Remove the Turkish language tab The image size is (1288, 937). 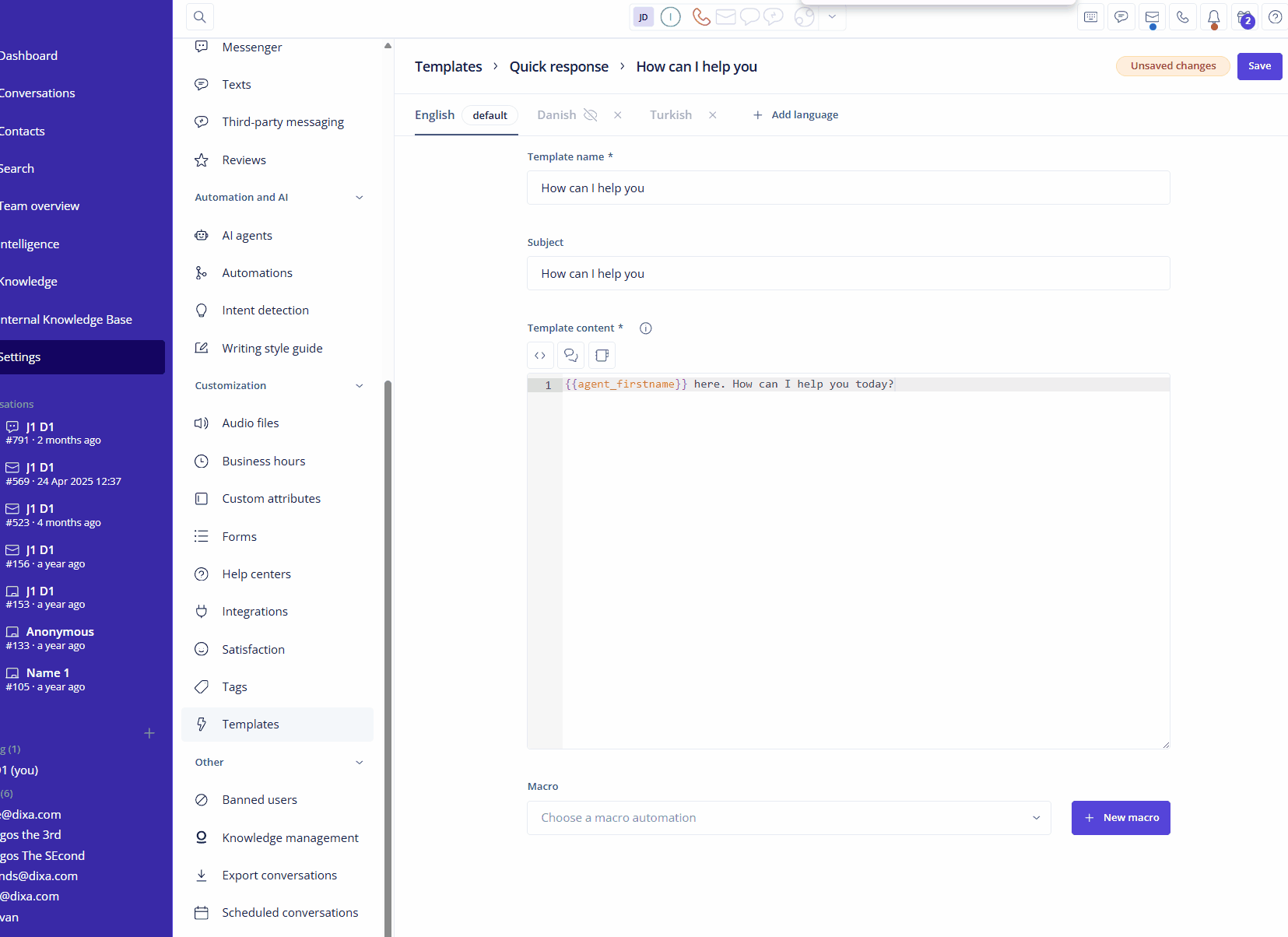click(x=713, y=115)
